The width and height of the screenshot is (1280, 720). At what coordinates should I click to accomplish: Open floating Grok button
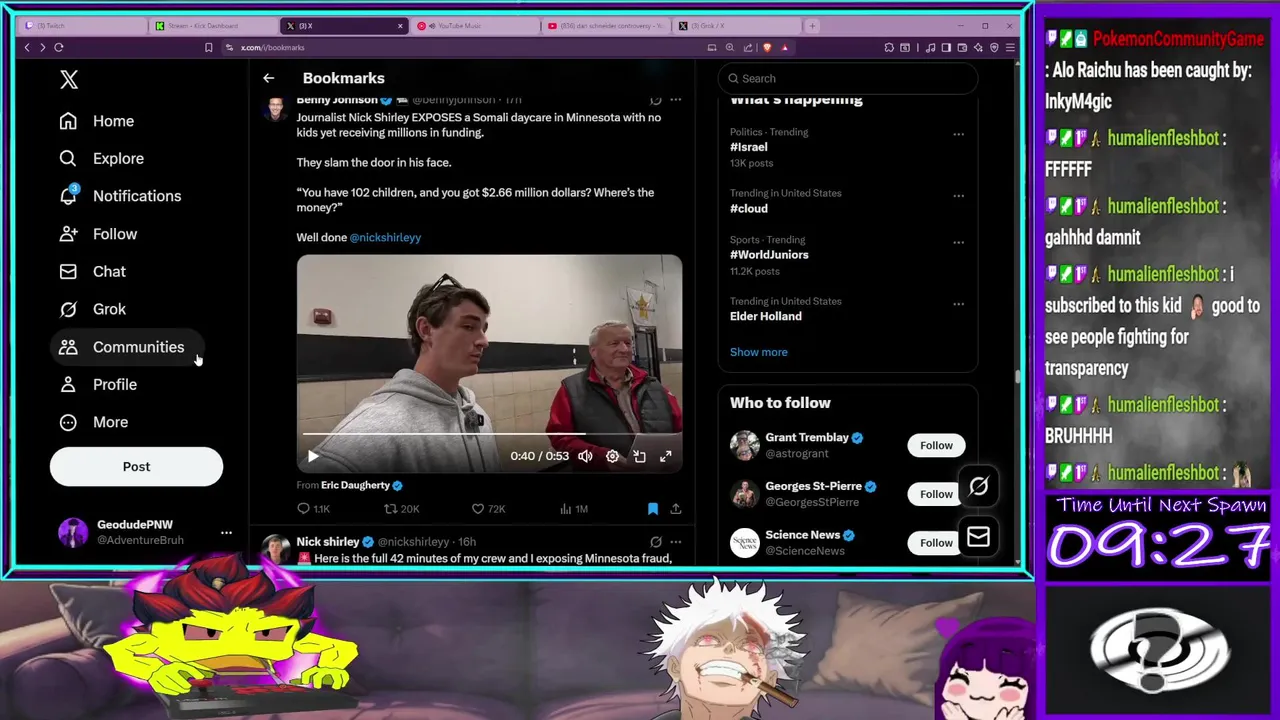click(x=978, y=487)
